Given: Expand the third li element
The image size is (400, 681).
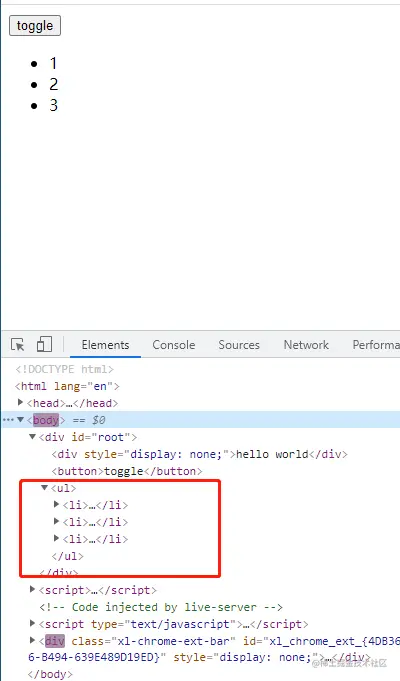Looking at the screenshot, I should (56, 538).
